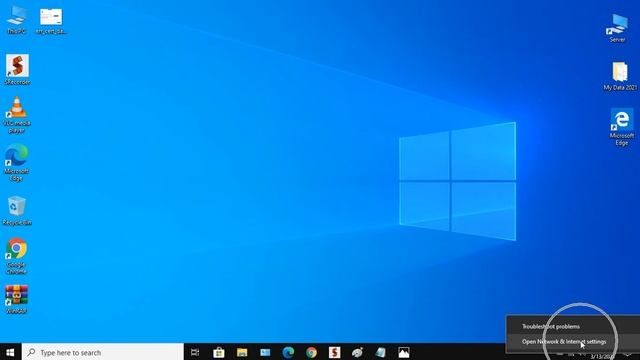Open the Windows Start menu
Image resolution: width=640 pixels, height=360 pixels.
11,352
